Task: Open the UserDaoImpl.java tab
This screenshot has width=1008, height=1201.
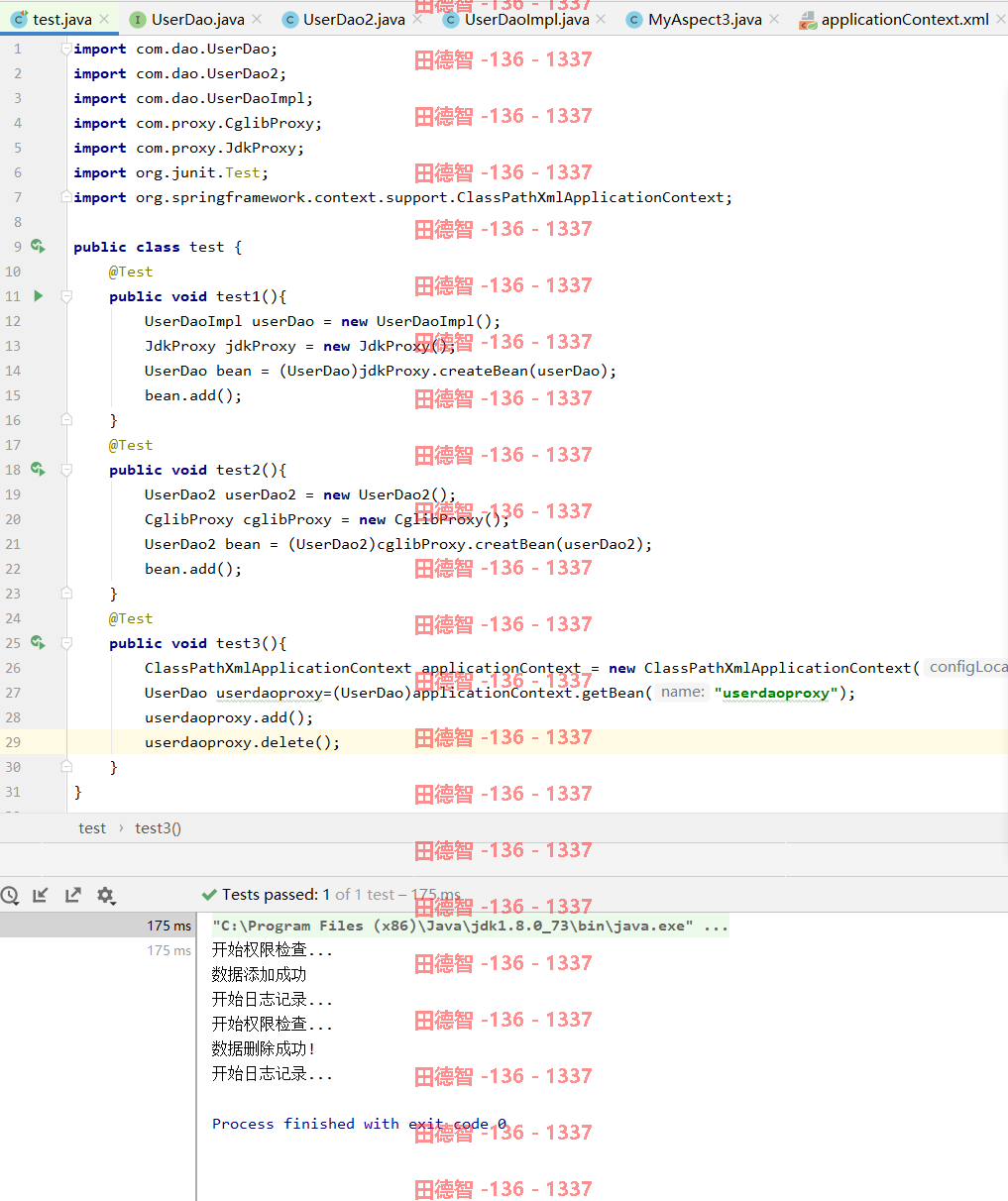Action: click(527, 19)
